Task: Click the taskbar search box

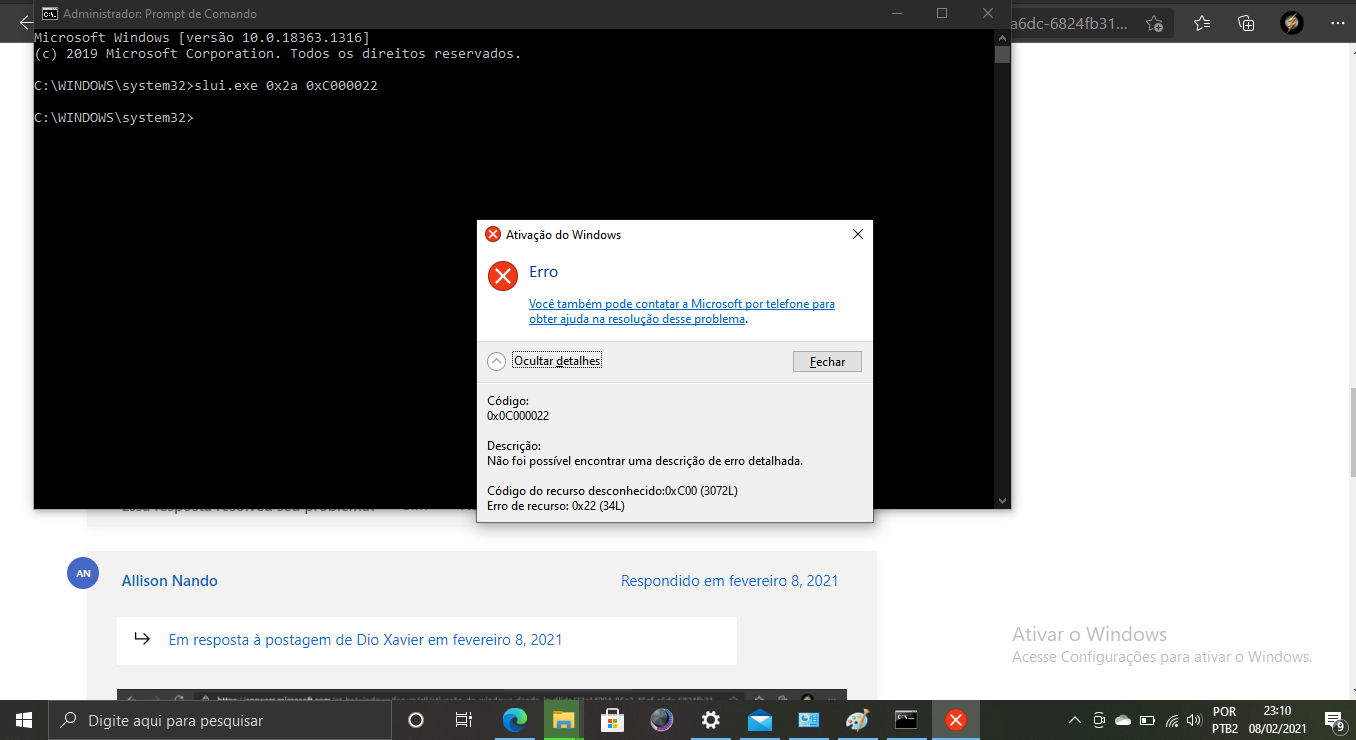Action: (220, 720)
